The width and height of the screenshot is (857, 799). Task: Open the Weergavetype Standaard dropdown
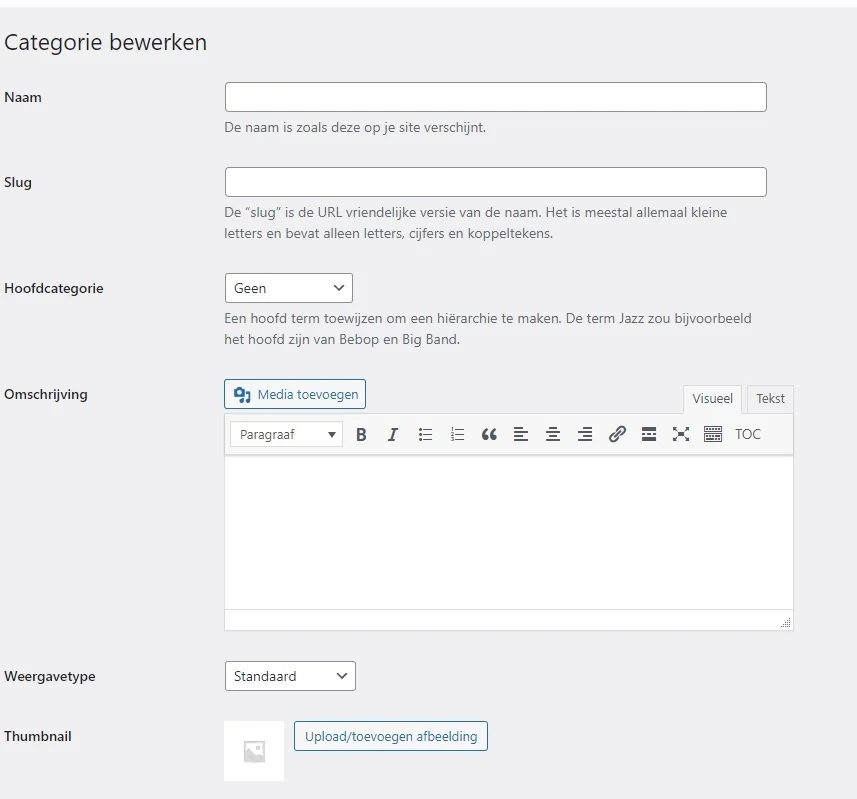click(290, 676)
